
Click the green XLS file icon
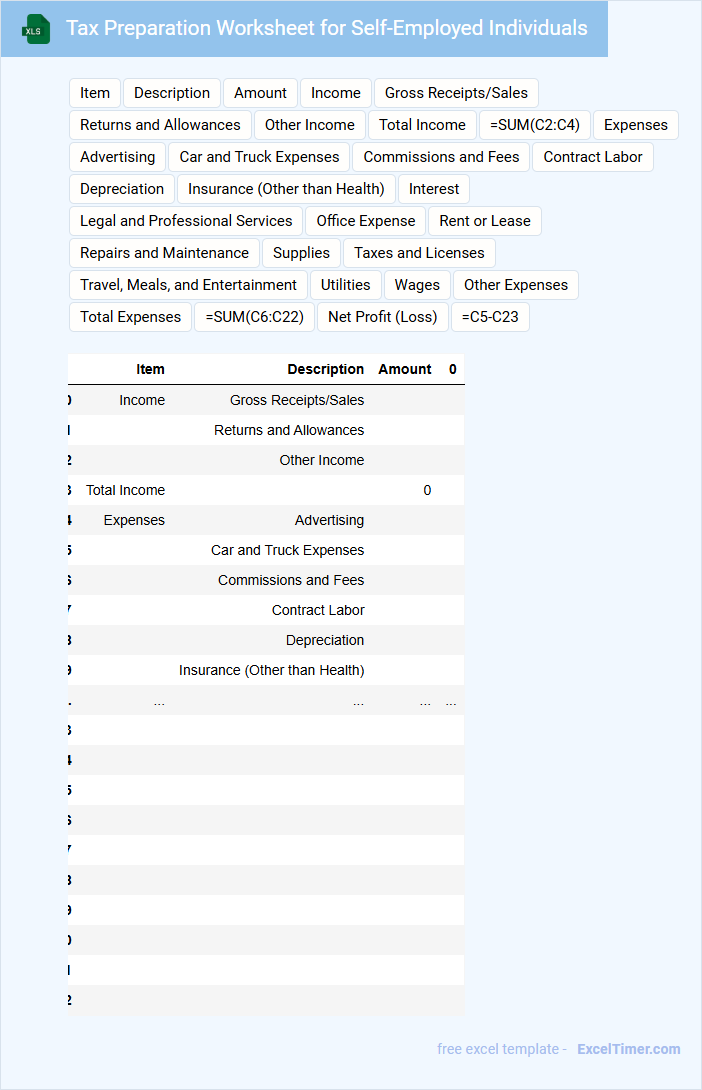tap(37, 29)
